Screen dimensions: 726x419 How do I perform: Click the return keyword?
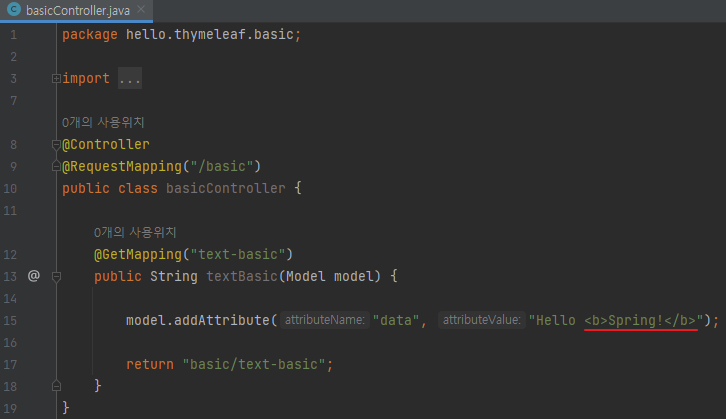[150, 364]
